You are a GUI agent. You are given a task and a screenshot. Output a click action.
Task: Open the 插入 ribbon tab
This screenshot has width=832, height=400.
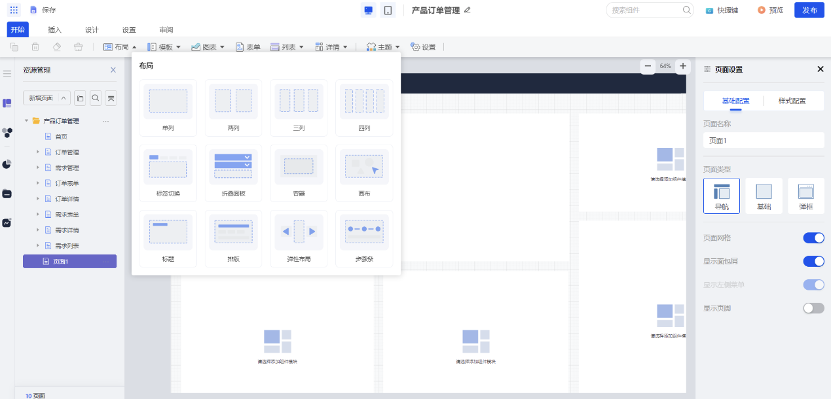(55, 30)
